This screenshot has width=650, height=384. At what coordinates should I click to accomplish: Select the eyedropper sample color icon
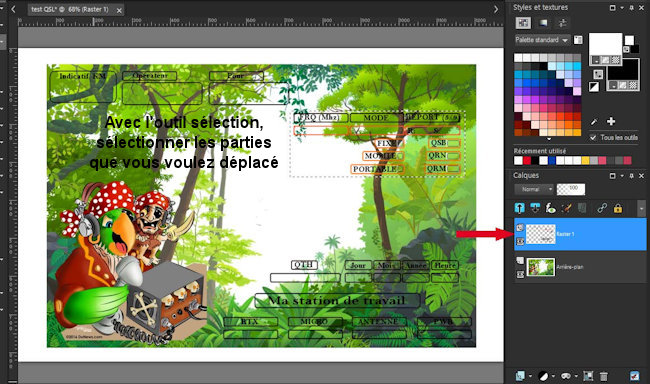point(594,122)
